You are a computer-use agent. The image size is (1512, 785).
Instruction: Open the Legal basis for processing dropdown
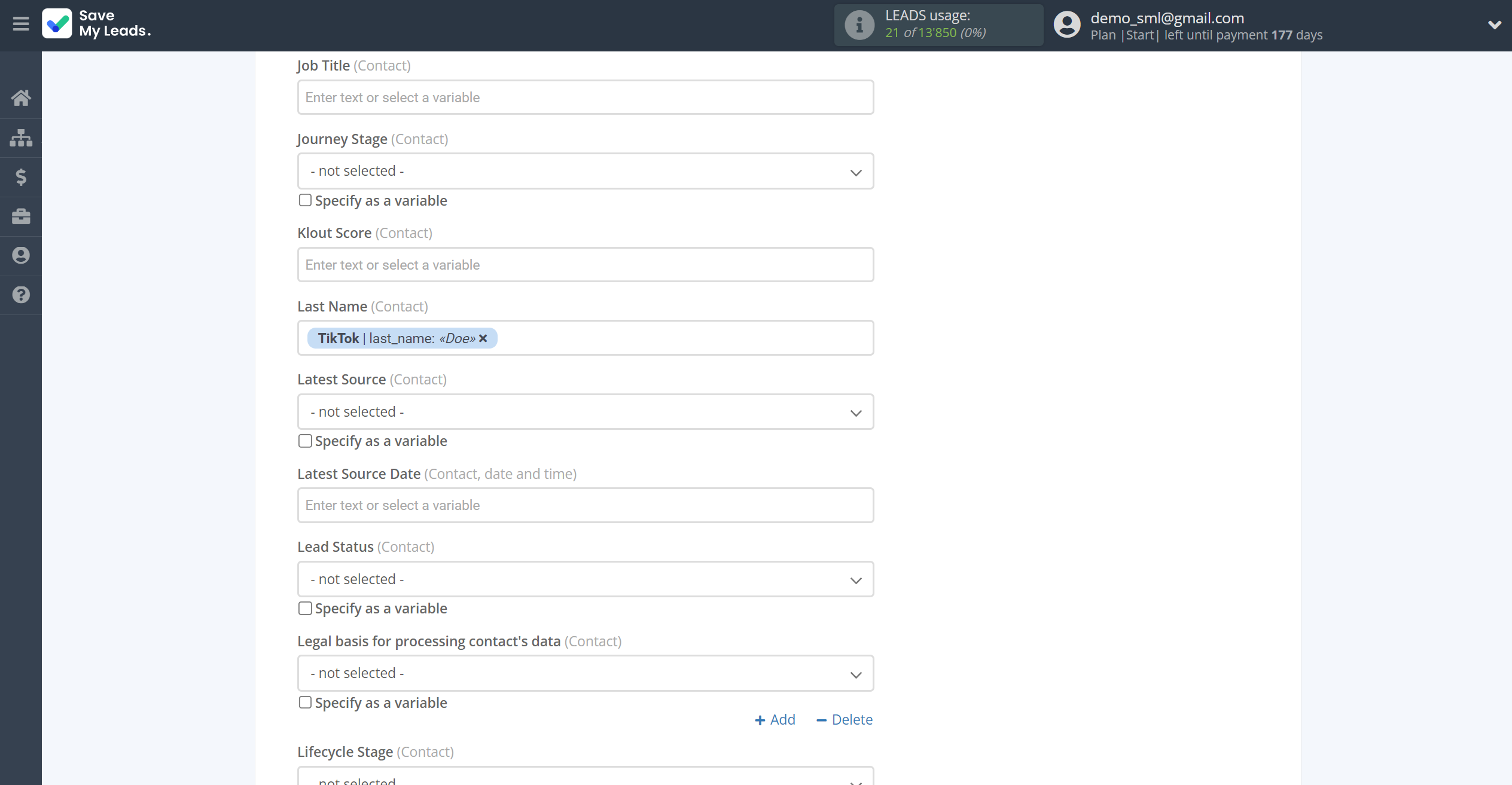[x=586, y=673]
